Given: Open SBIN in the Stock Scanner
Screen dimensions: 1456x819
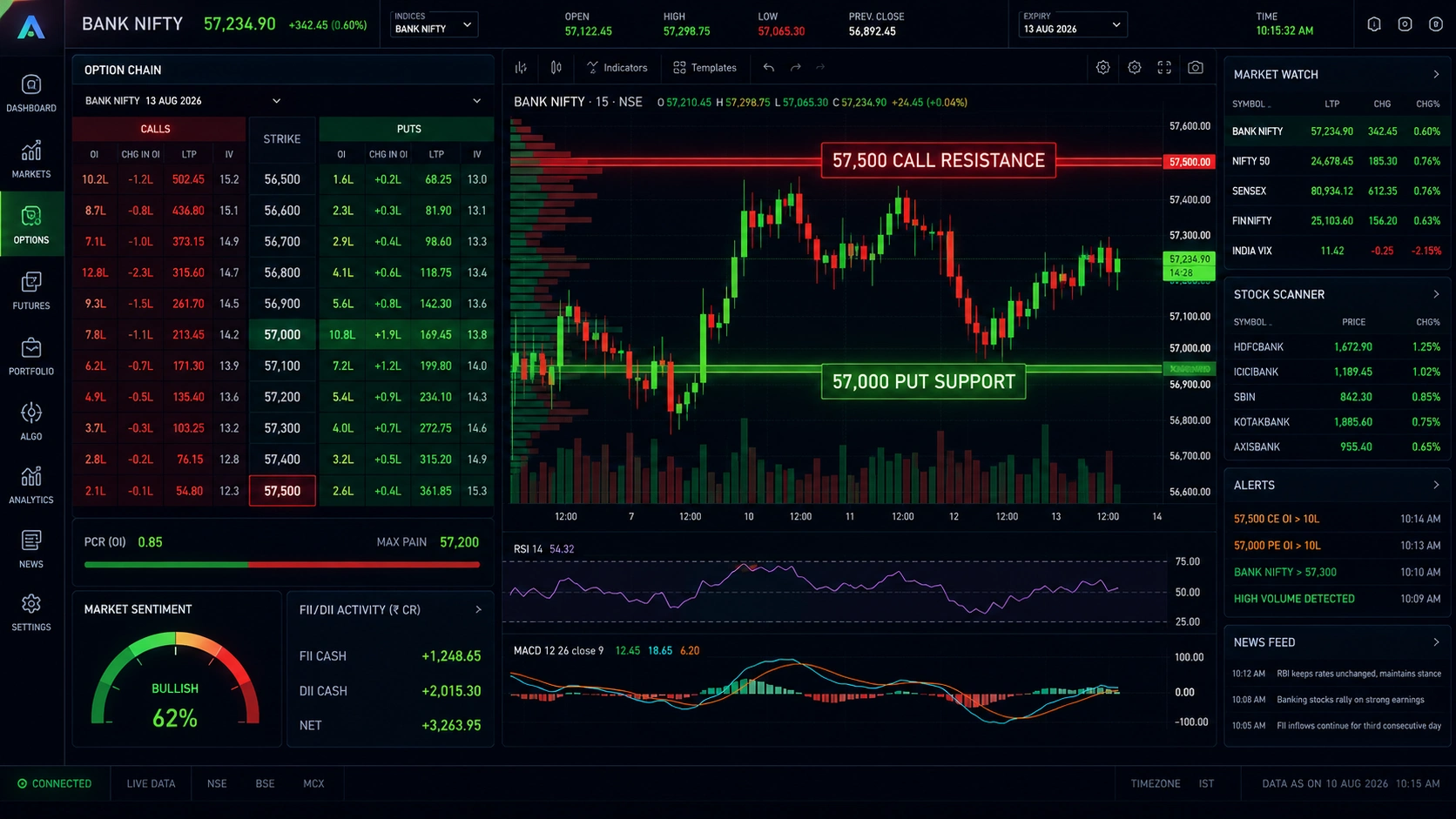Looking at the screenshot, I should pos(1337,397).
